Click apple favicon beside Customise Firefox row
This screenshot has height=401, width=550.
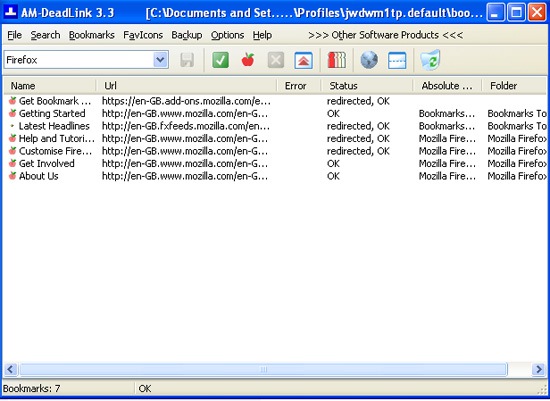coord(13,151)
